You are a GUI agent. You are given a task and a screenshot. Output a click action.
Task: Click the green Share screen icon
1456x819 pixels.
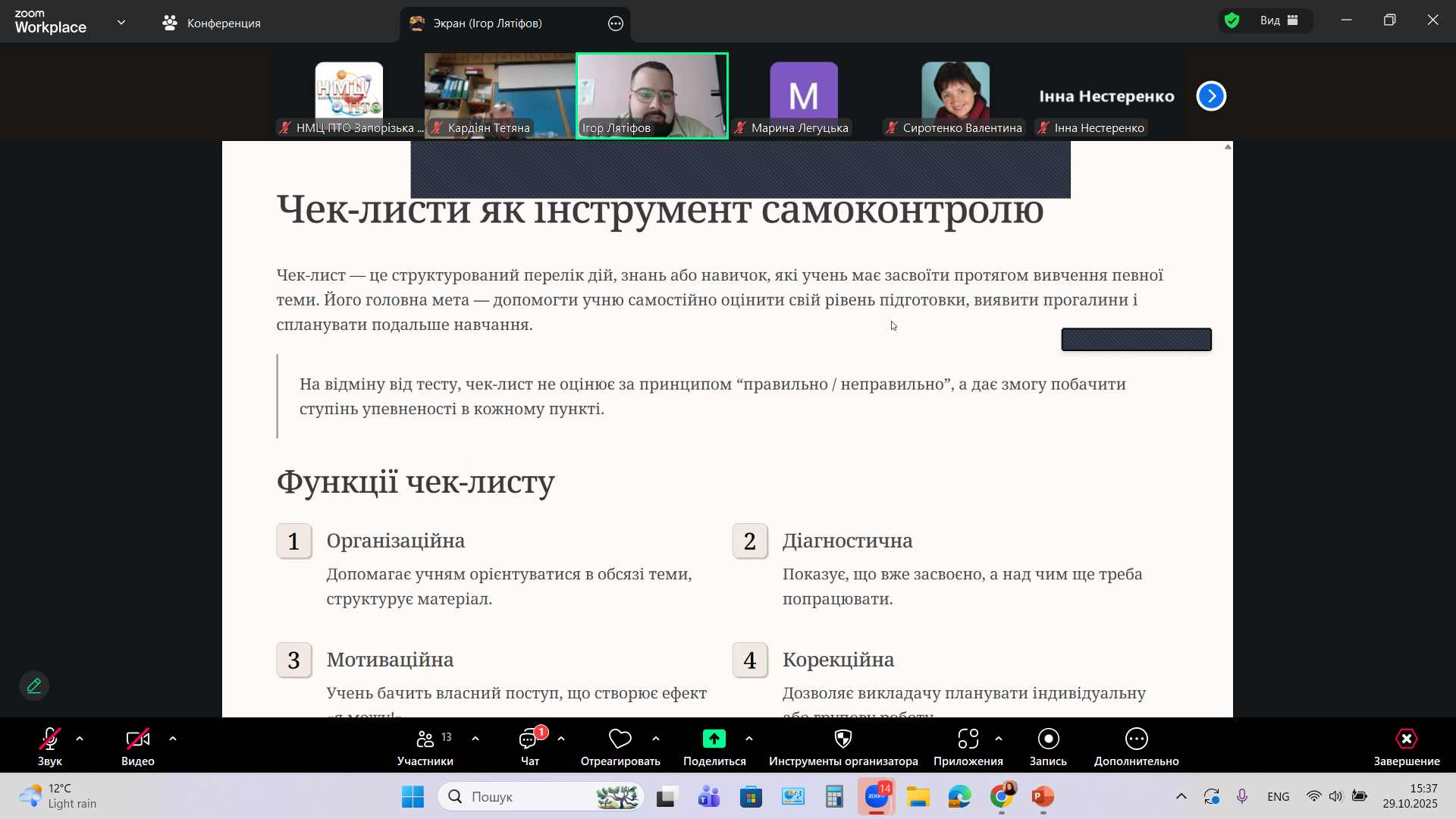pyautogui.click(x=714, y=739)
